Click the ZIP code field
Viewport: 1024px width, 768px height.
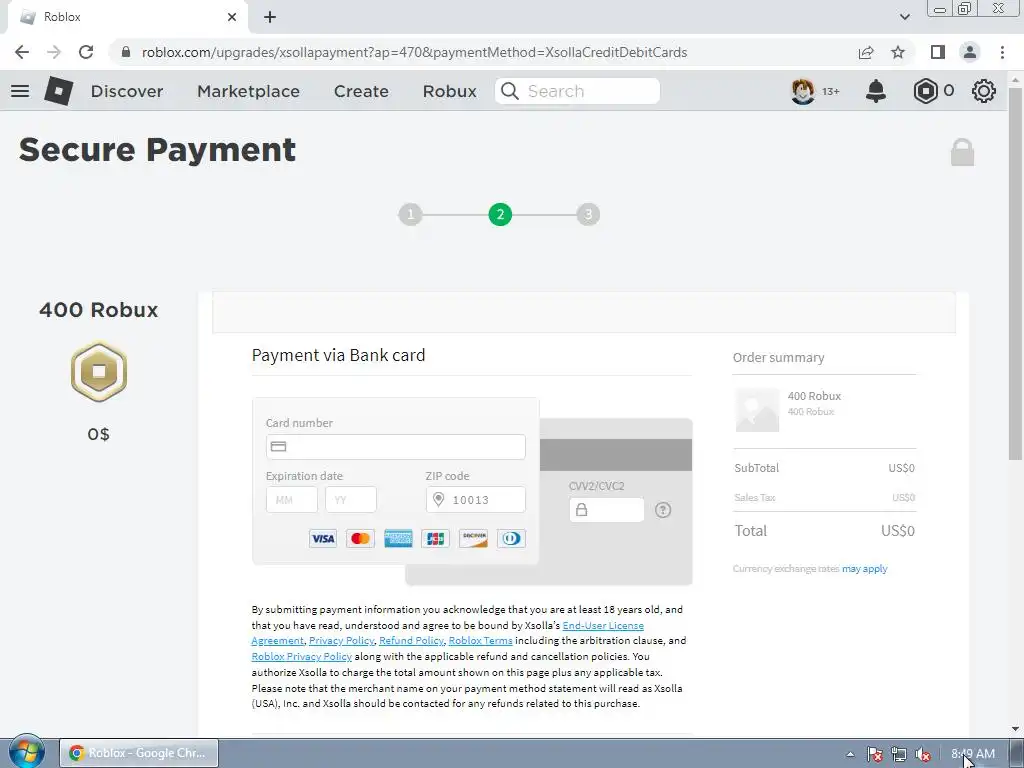475,500
